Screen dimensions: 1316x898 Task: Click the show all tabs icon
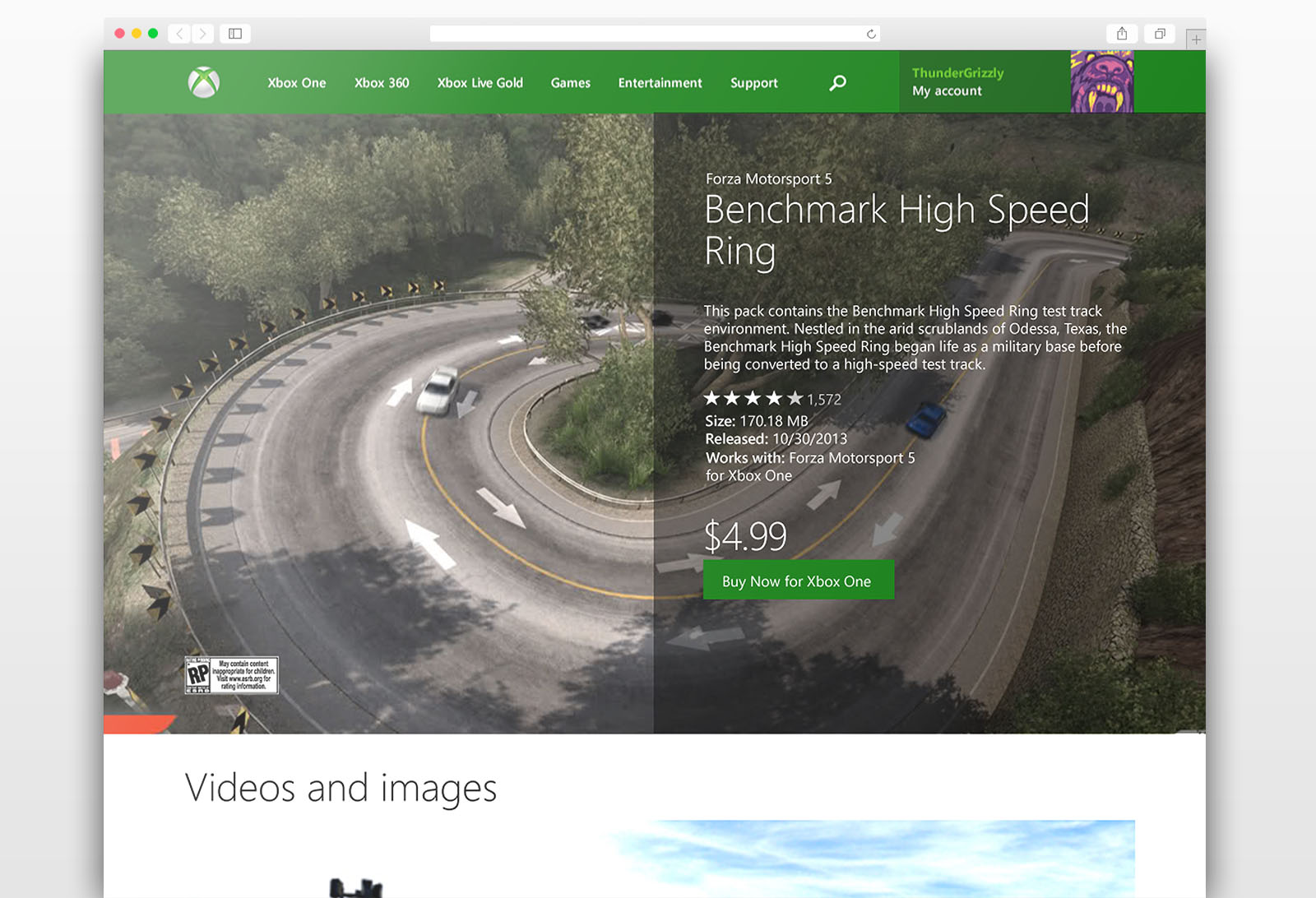point(1160,34)
